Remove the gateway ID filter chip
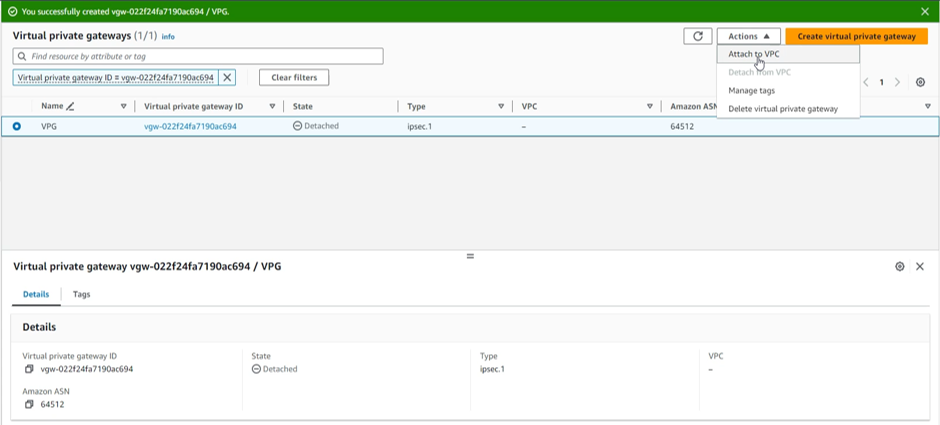Viewport: 940px width, 425px height. [227, 77]
